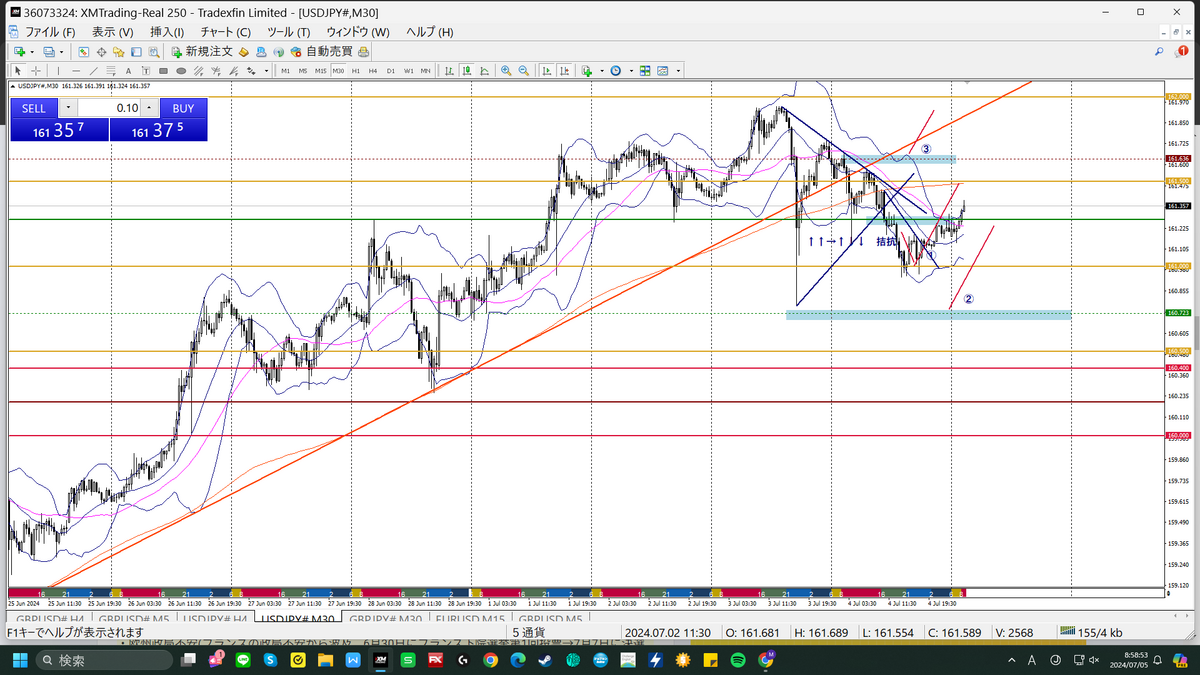1200x675 pixels.
Task: Open the New Chart toolbar icon
Action: pyautogui.click(x=20, y=51)
